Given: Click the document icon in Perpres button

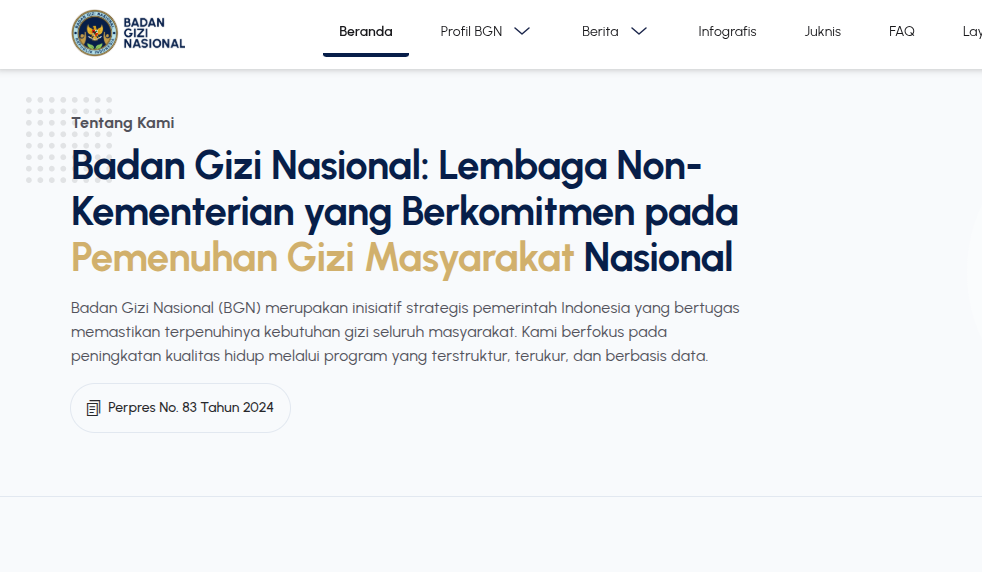Looking at the screenshot, I should tap(93, 408).
